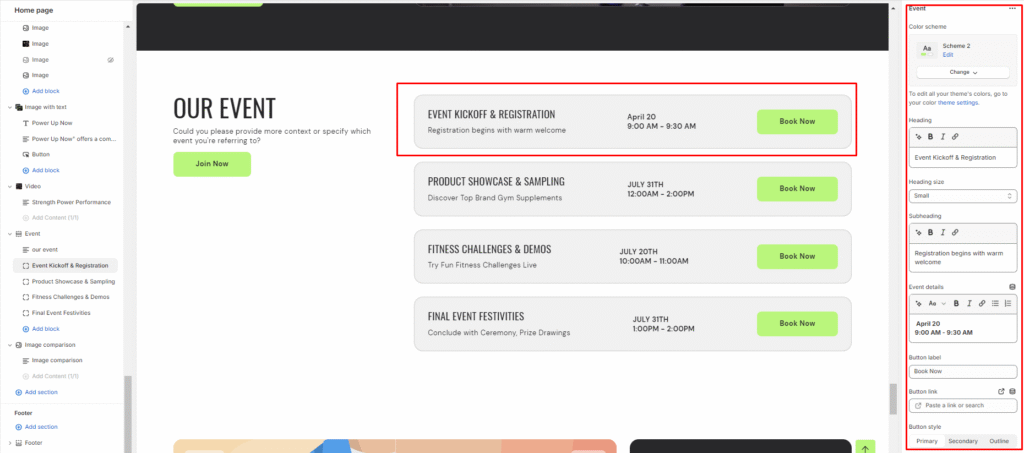Apply bulleted list in Event details
The width and height of the screenshot is (1024, 453).
tap(995, 303)
